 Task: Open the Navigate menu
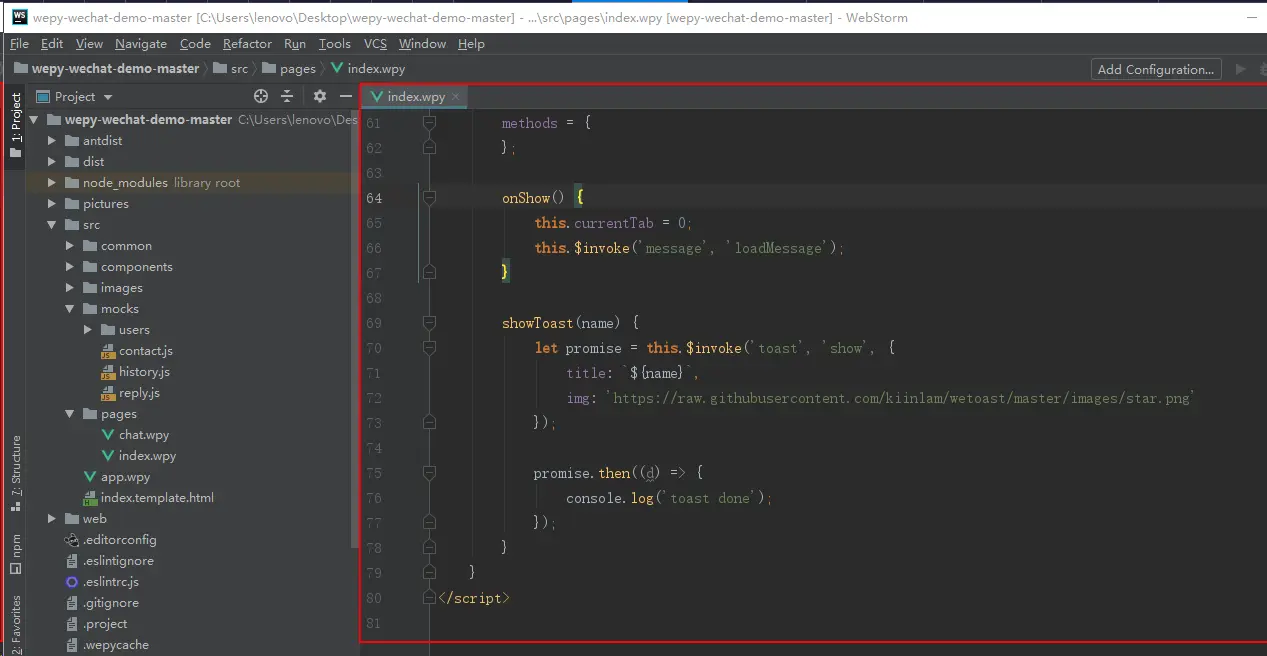pos(141,43)
